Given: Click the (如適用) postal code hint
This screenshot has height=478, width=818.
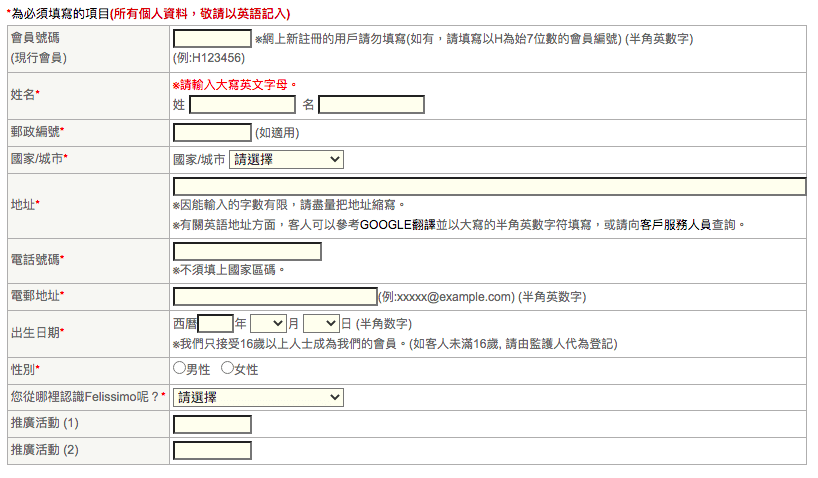Looking at the screenshot, I should coord(277,133).
